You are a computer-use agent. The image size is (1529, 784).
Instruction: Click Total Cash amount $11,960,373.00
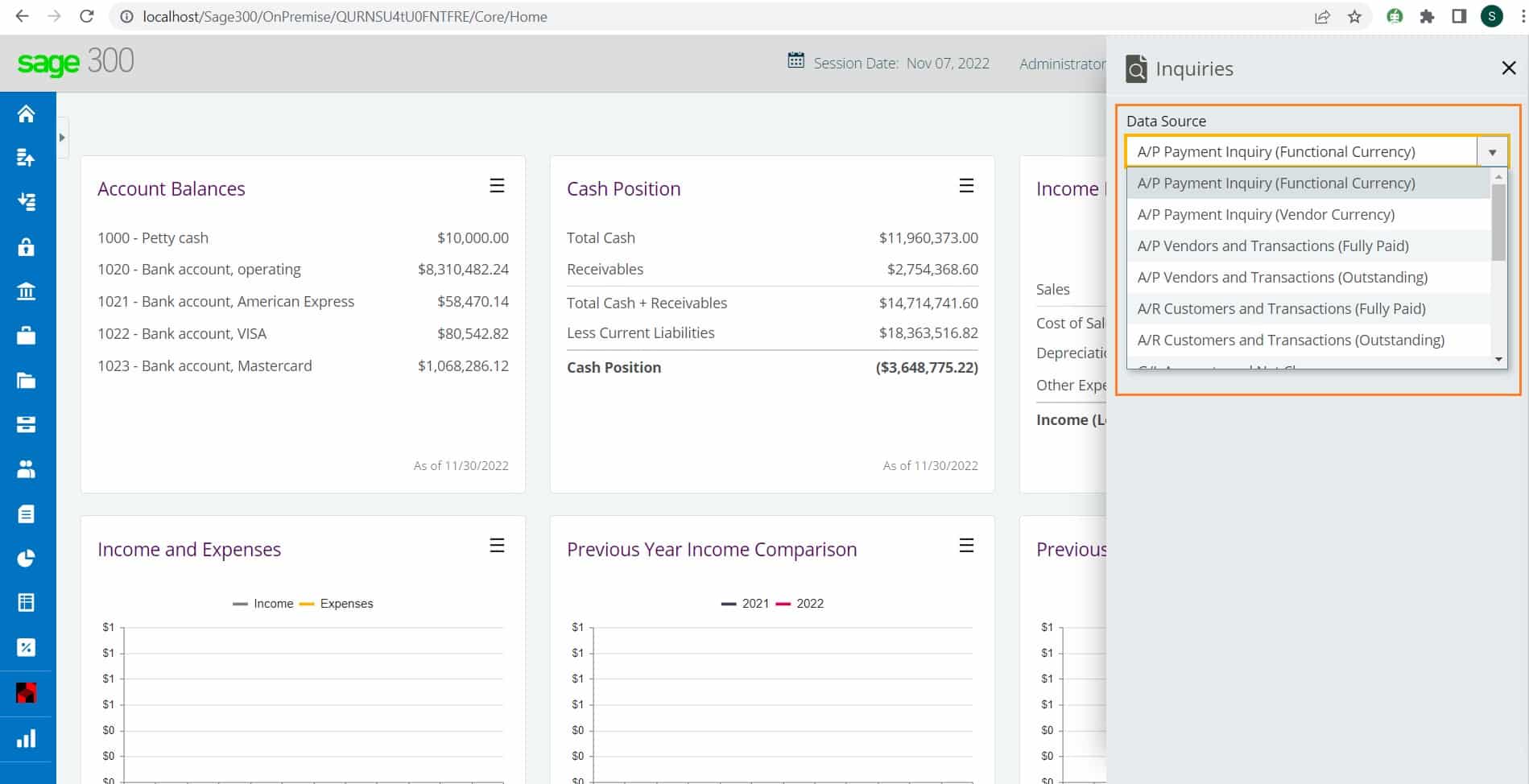[928, 238]
